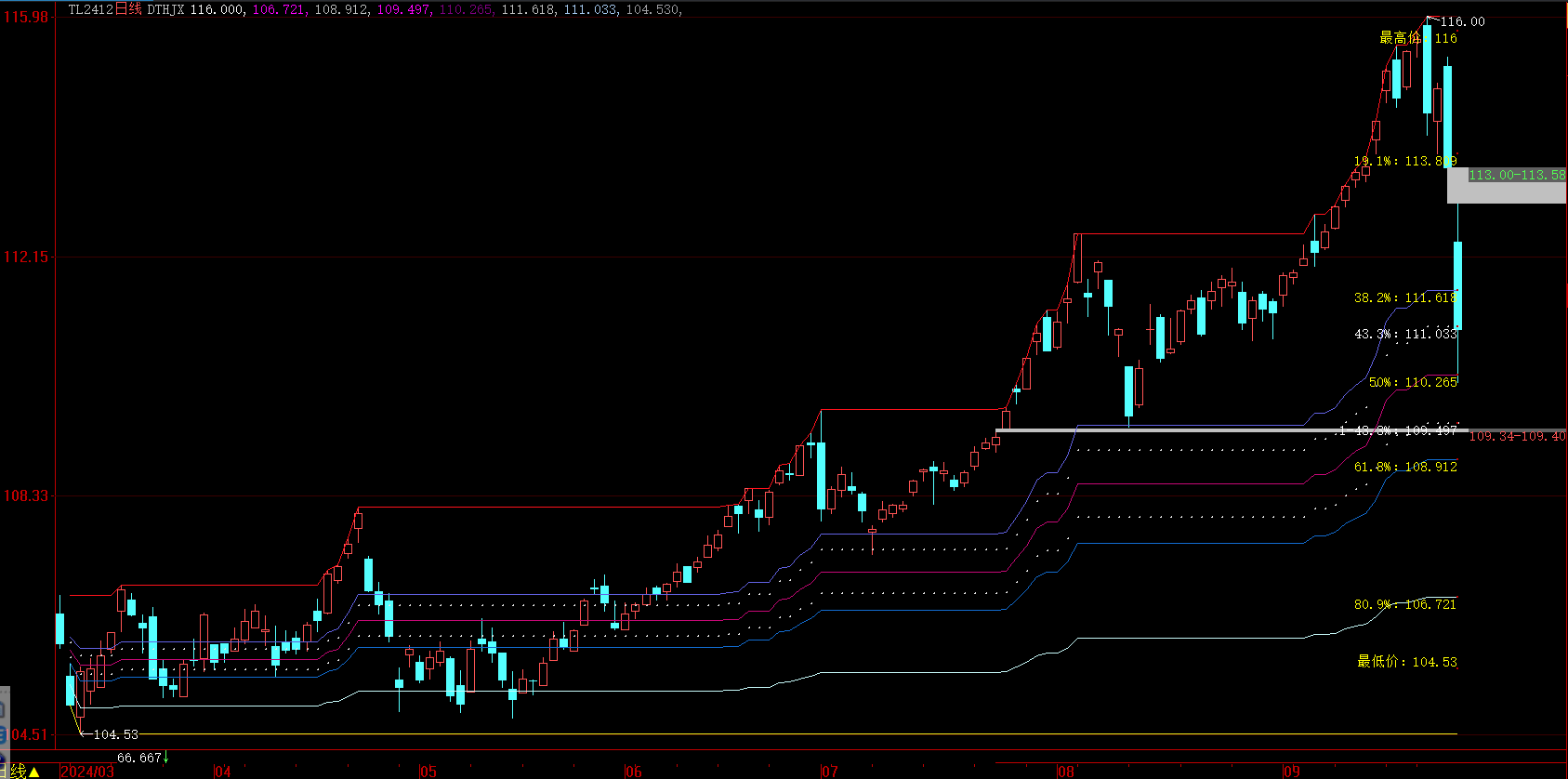Click the 104.530 value in header row
Screen dimensions: 1568x779
[x=653, y=9]
